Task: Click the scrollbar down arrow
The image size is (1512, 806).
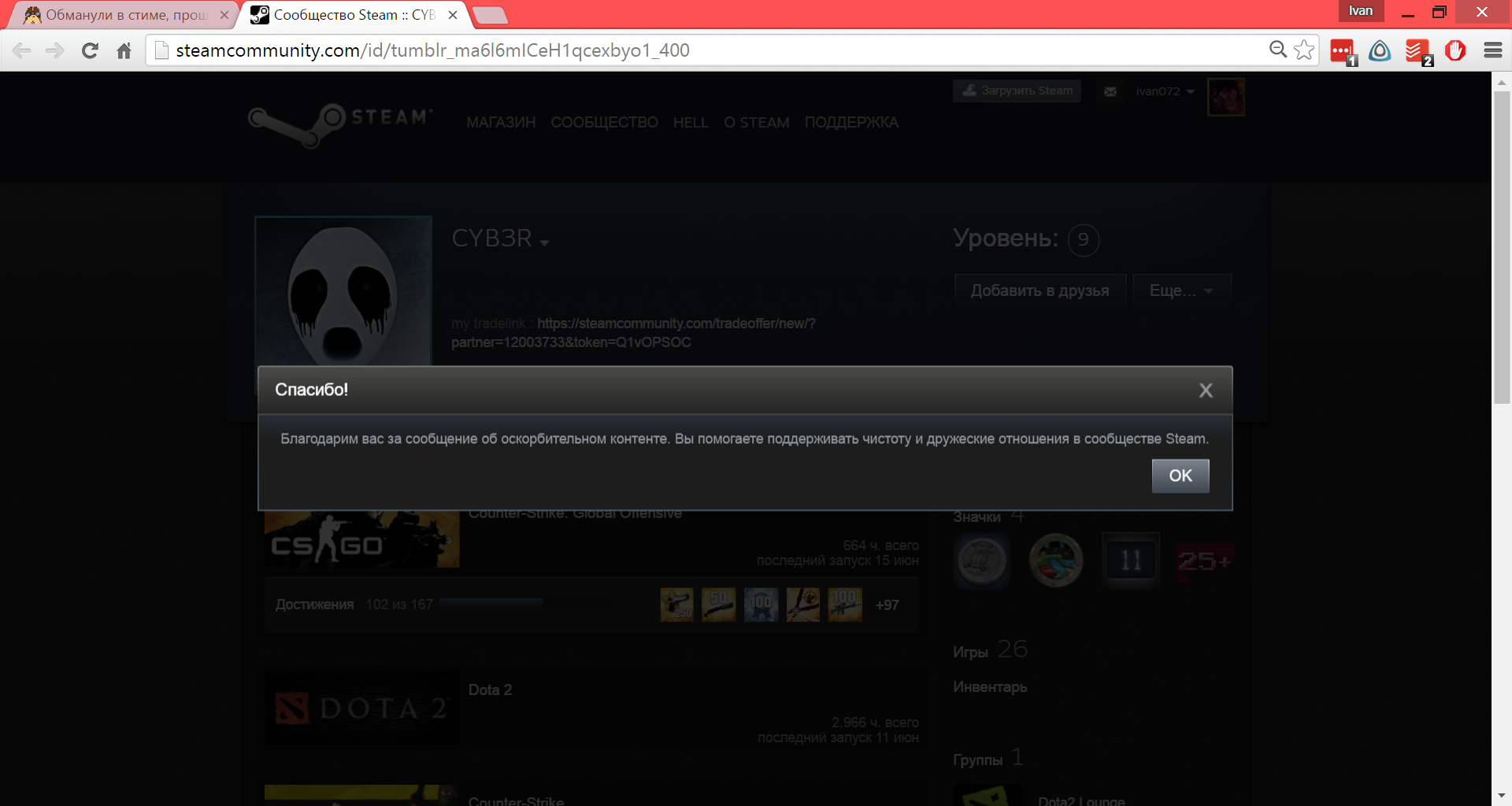Action: tap(1502, 797)
